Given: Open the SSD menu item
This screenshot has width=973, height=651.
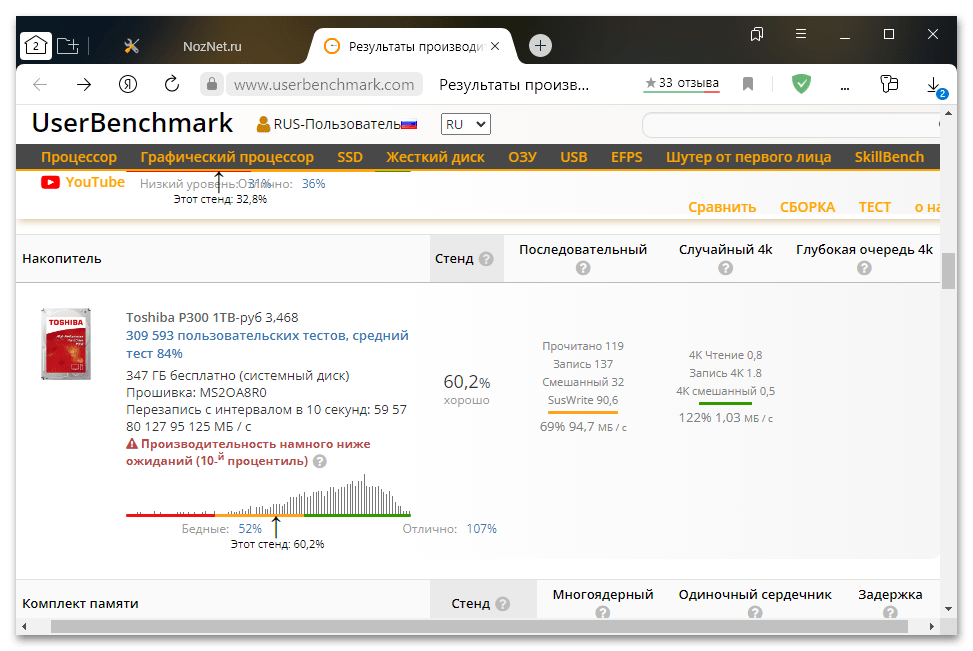Looking at the screenshot, I should [x=350, y=157].
